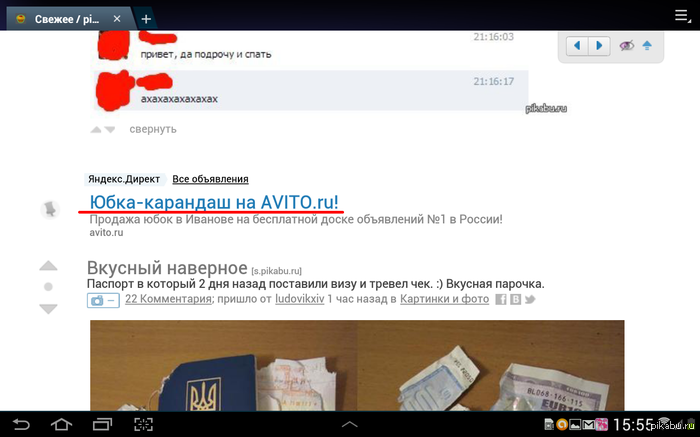Toggle the eye visibility icon

627,46
